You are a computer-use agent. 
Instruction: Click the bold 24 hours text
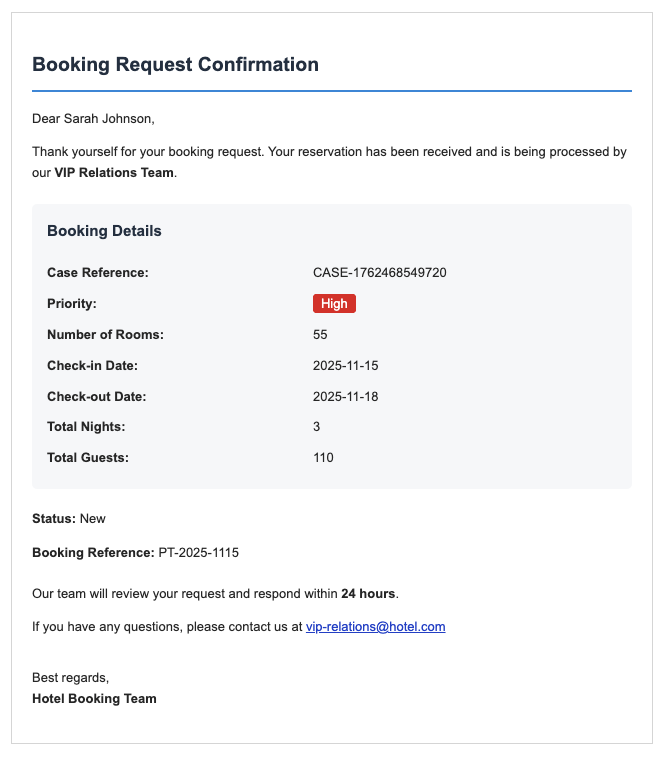pos(369,593)
